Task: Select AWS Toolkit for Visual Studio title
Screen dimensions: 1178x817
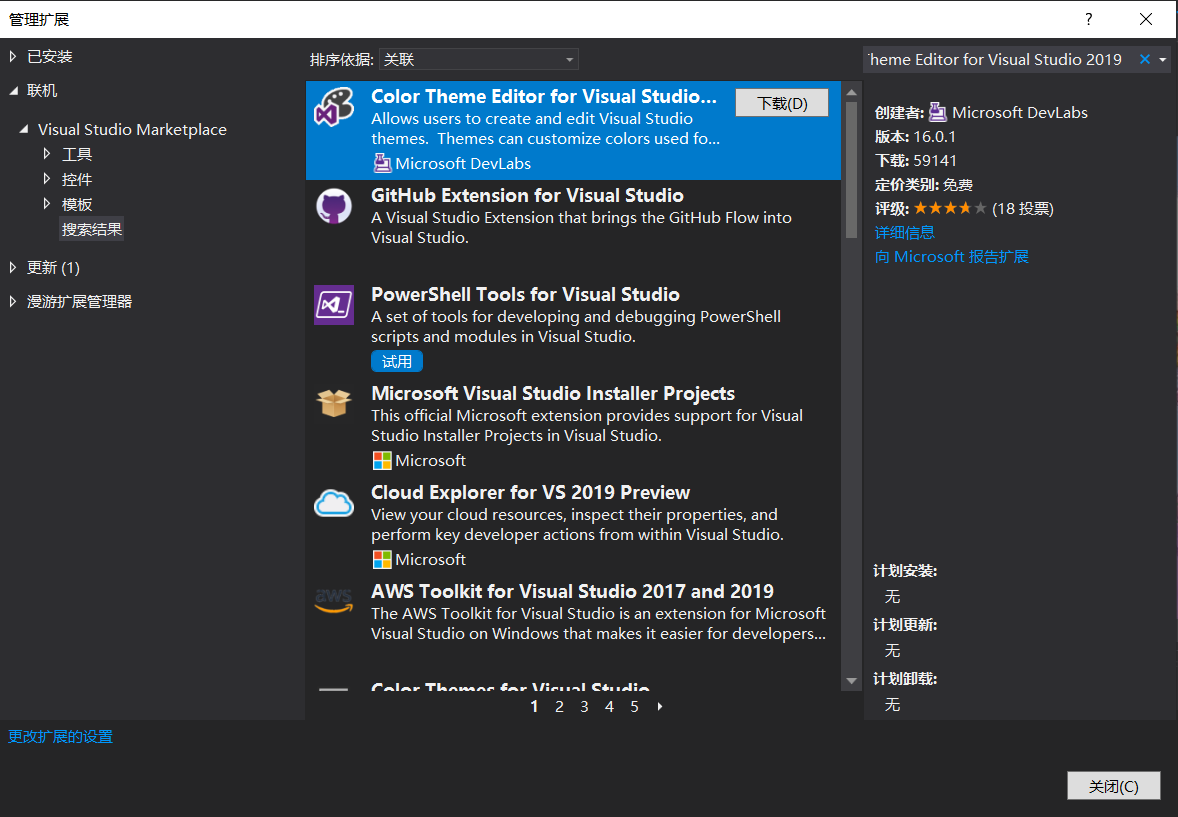Action: [572, 592]
